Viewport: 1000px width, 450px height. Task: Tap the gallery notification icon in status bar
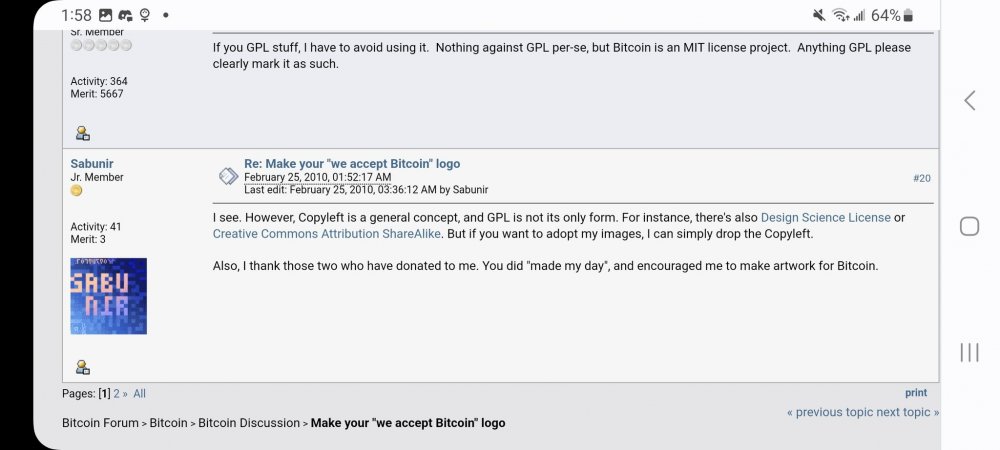click(106, 15)
